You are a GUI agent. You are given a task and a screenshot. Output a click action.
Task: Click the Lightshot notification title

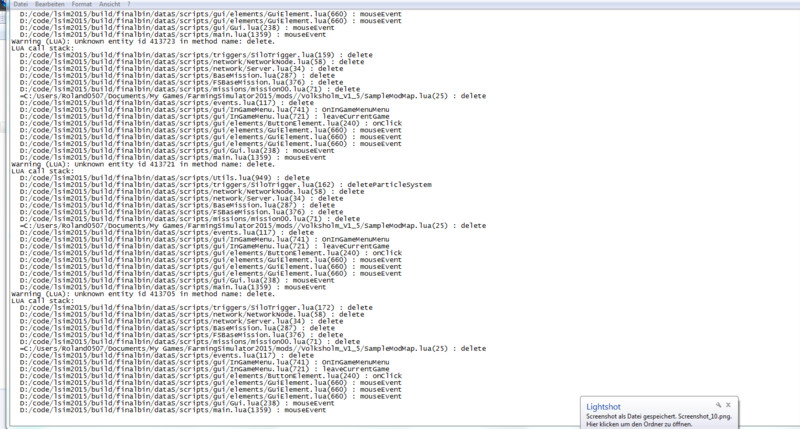pos(603,407)
